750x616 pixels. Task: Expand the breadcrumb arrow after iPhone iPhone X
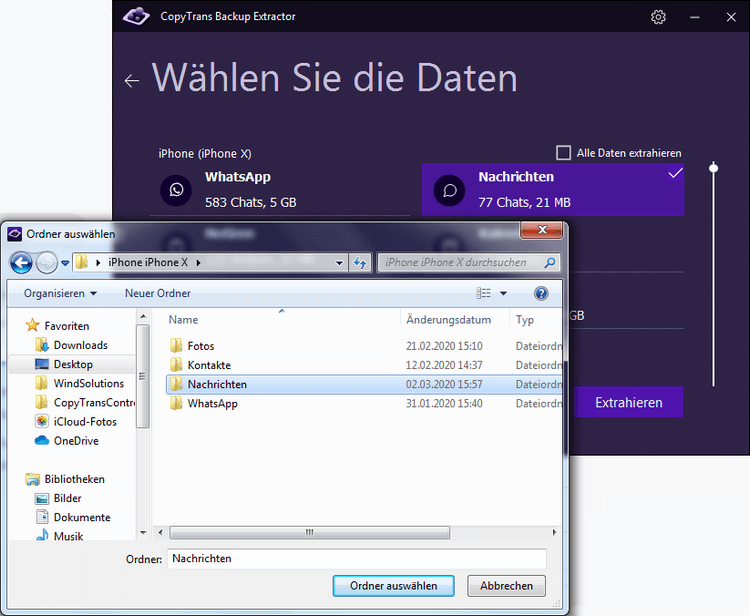point(198,263)
